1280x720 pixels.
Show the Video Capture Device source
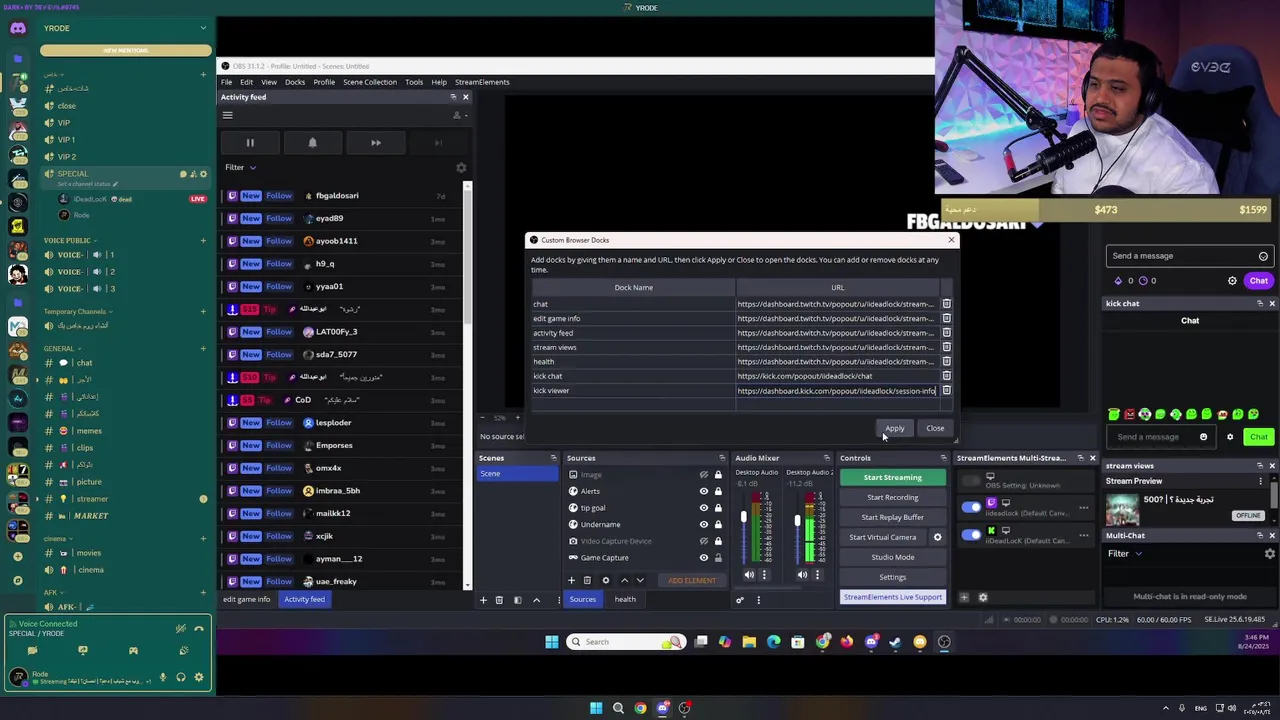(703, 541)
